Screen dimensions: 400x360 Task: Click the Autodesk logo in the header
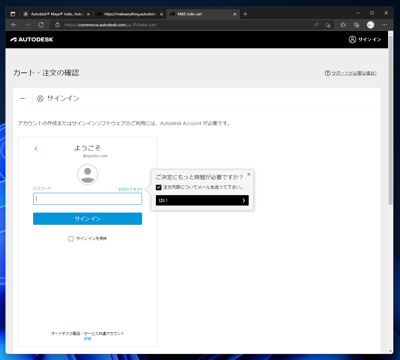pos(32,39)
